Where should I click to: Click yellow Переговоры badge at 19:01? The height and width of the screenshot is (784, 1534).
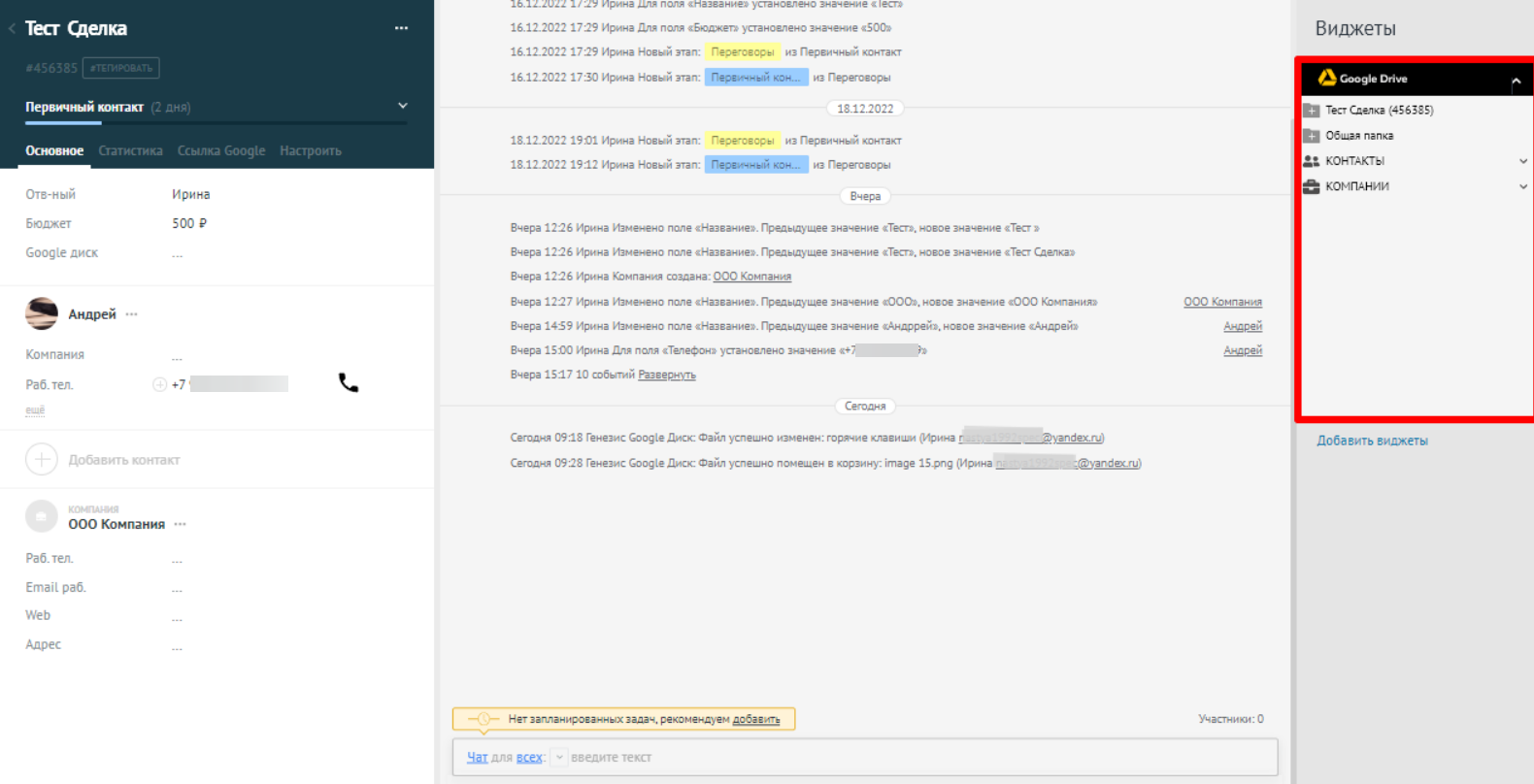click(x=743, y=141)
